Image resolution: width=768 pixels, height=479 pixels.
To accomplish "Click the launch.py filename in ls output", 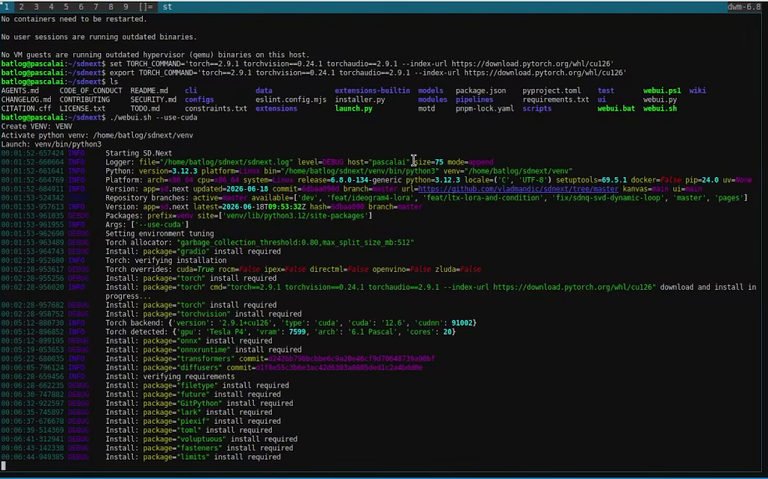I will pyautogui.click(x=354, y=108).
